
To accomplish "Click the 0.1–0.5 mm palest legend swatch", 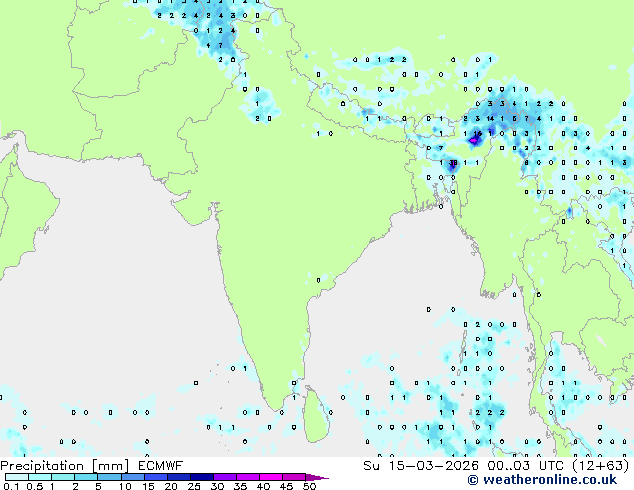I will coord(17,477).
